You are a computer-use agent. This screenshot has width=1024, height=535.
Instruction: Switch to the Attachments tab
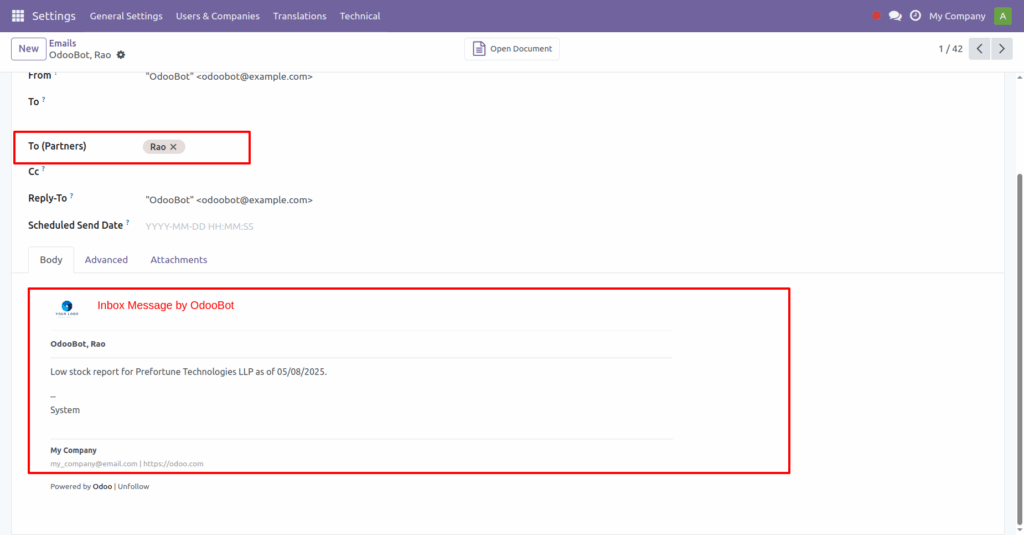(x=179, y=259)
